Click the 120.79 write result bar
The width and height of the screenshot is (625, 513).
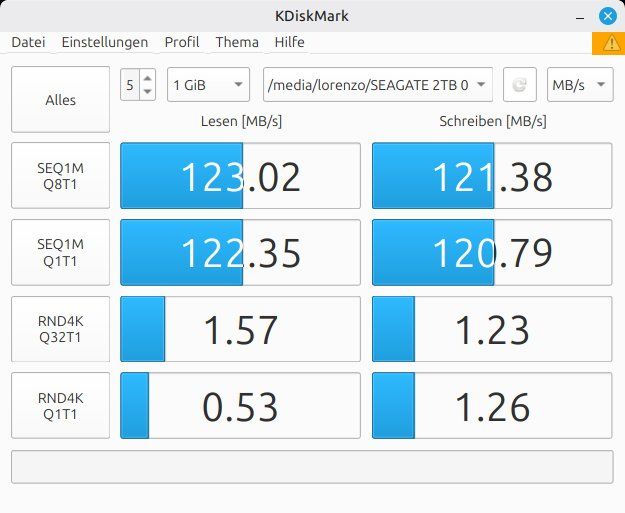click(492, 252)
